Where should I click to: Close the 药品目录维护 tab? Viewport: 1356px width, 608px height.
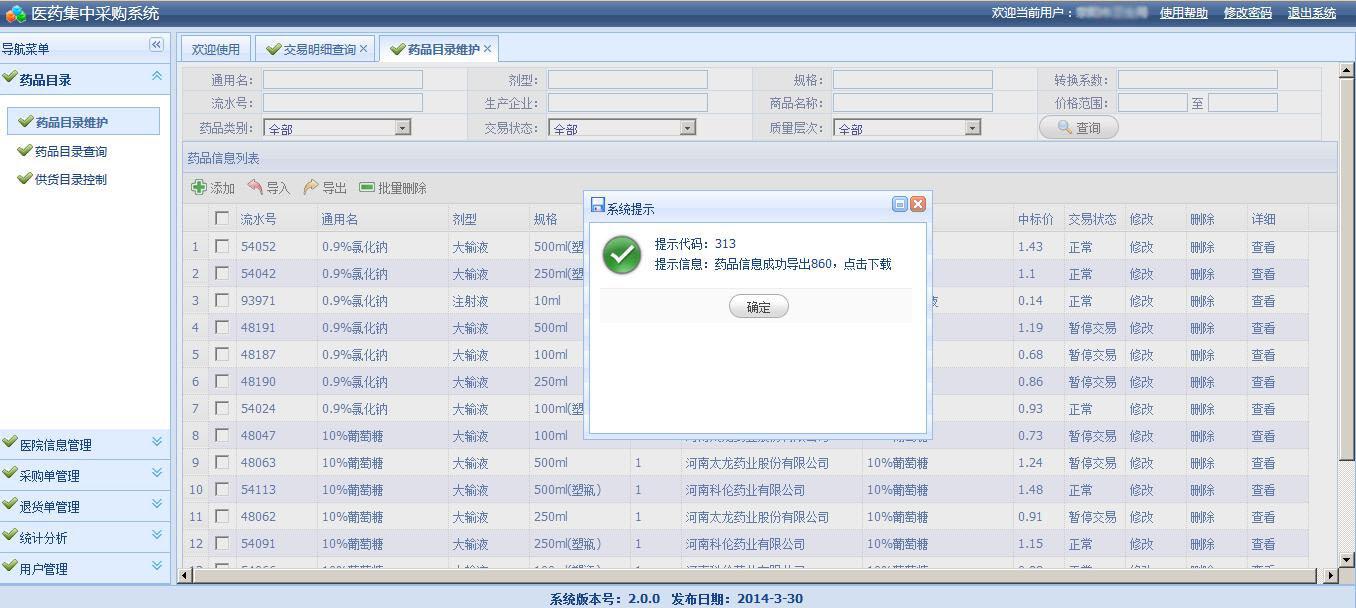point(488,49)
